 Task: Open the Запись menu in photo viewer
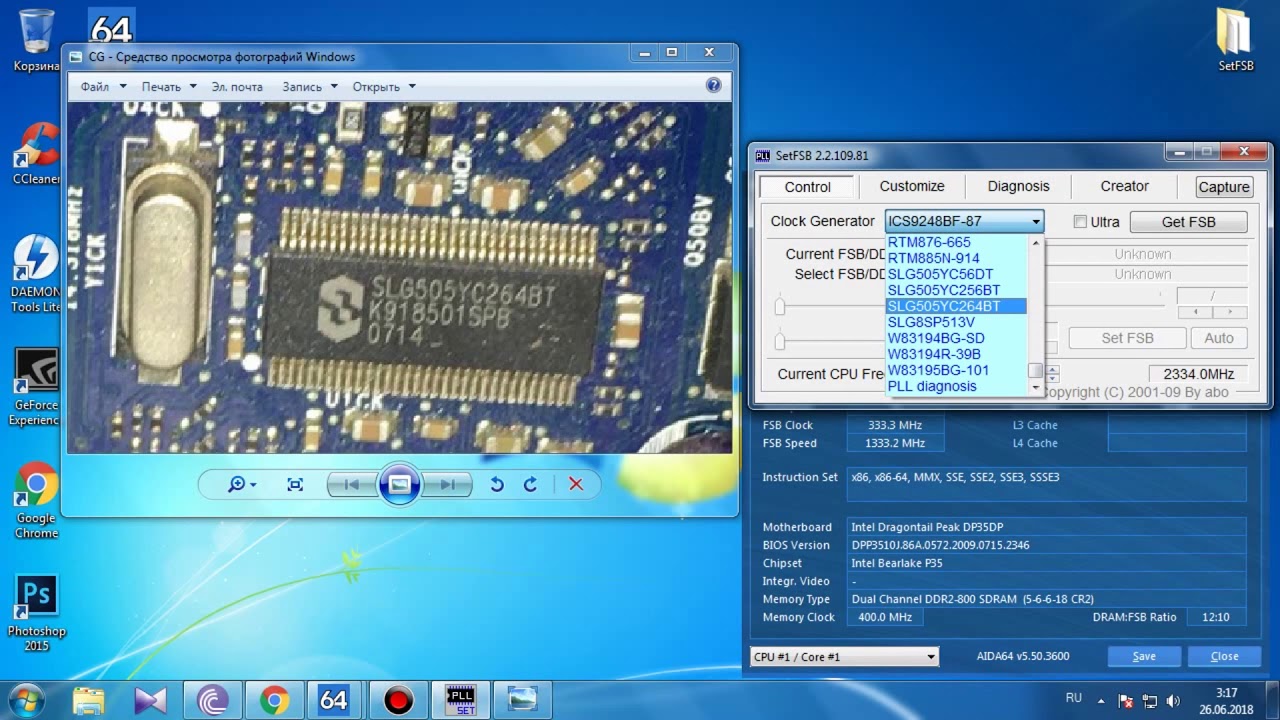coord(310,87)
